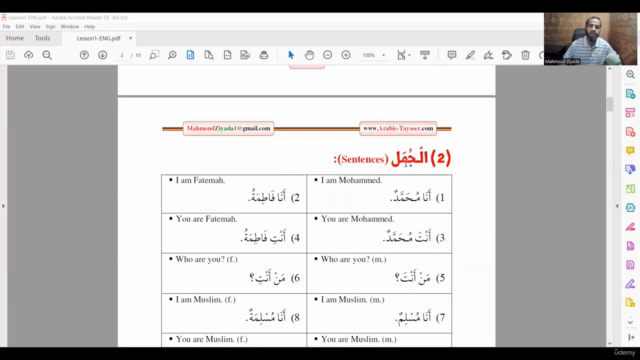Open the Edit menu

point(20,27)
